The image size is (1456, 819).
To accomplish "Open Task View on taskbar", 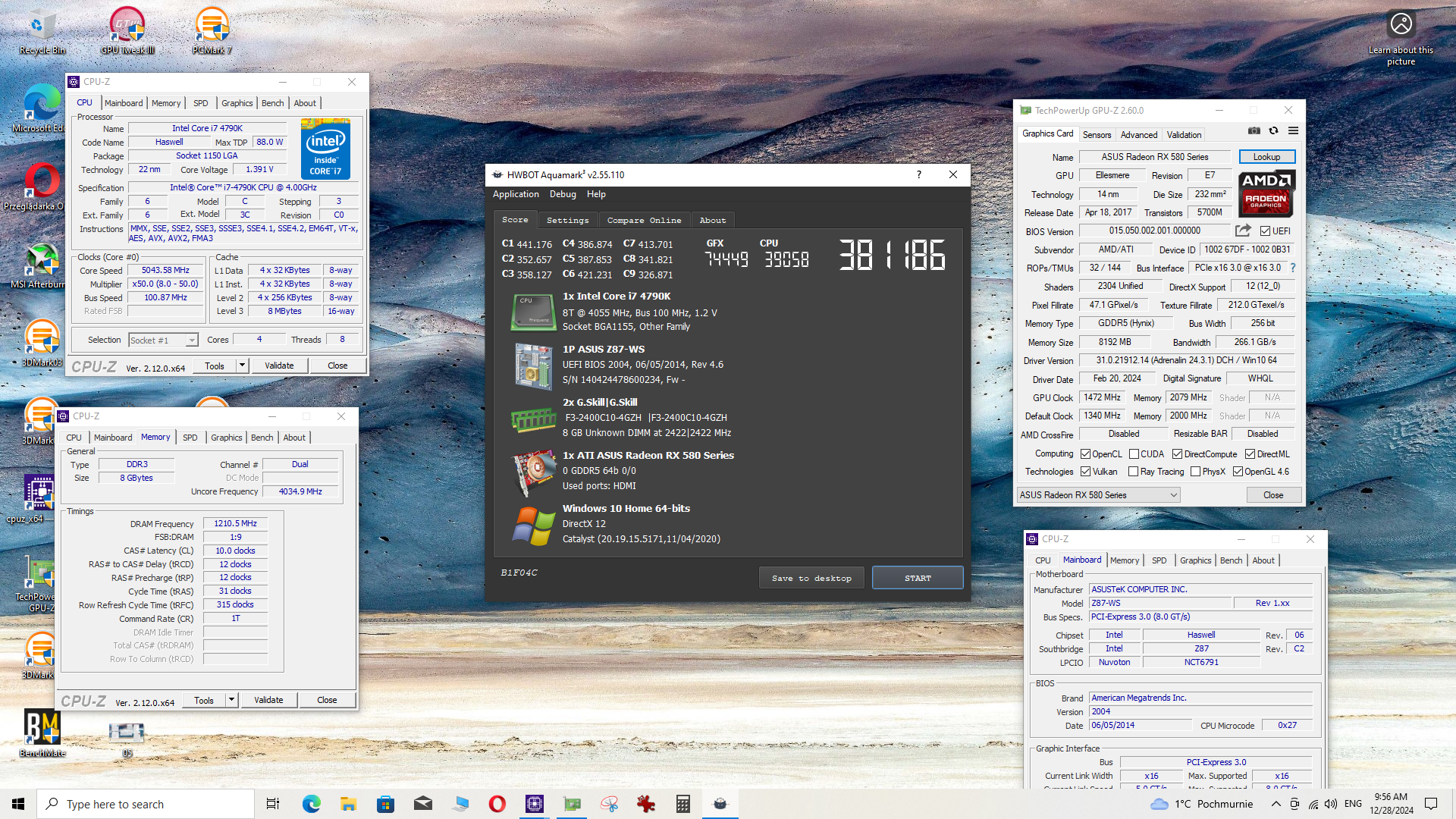I will click(x=273, y=804).
